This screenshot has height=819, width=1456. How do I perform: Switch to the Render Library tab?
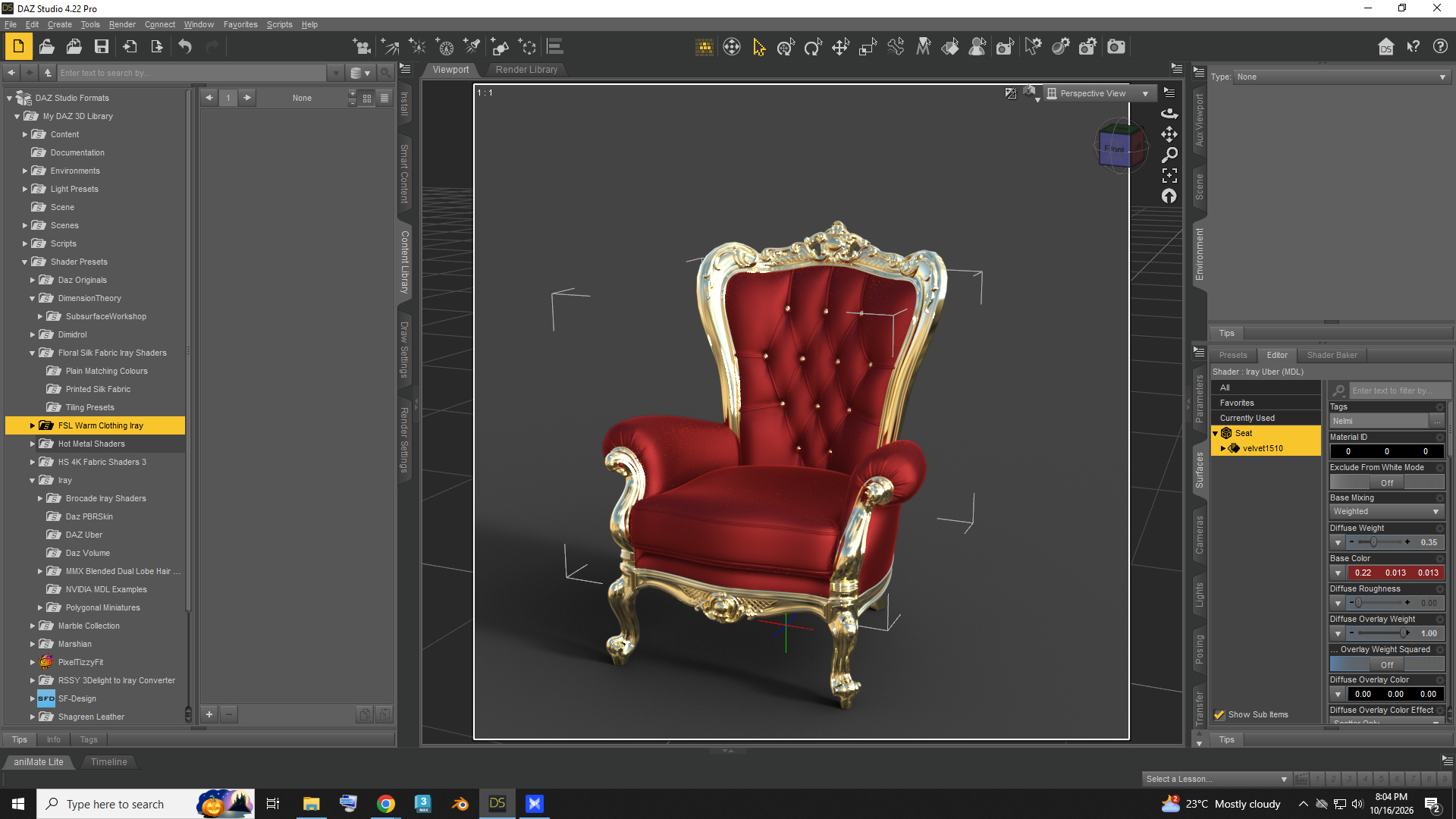pyautogui.click(x=526, y=69)
